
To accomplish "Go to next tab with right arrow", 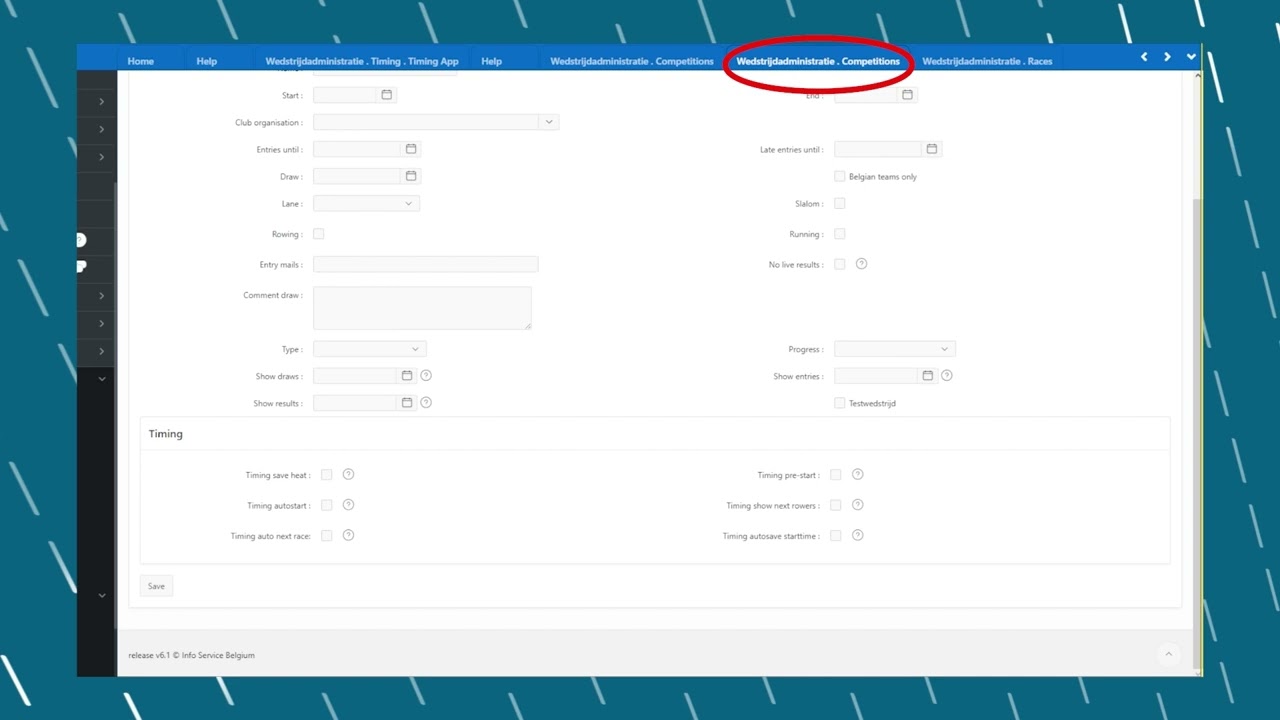I will 1167,57.
